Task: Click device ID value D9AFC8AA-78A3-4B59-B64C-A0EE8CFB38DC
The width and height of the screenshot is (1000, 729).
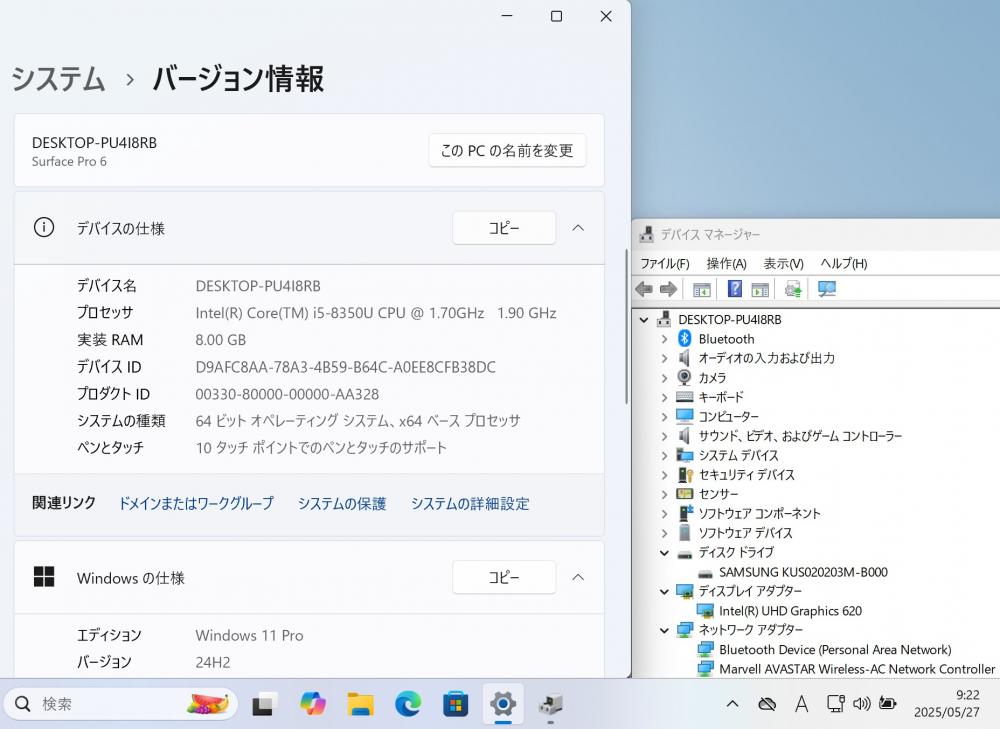Action: click(345, 367)
